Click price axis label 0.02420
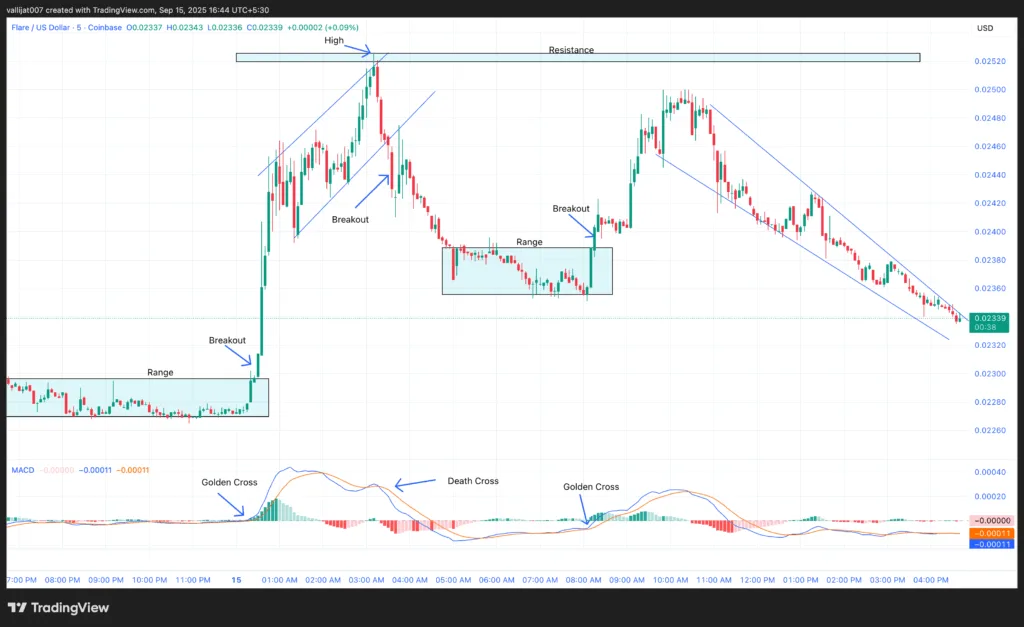 click(x=990, y=203)
